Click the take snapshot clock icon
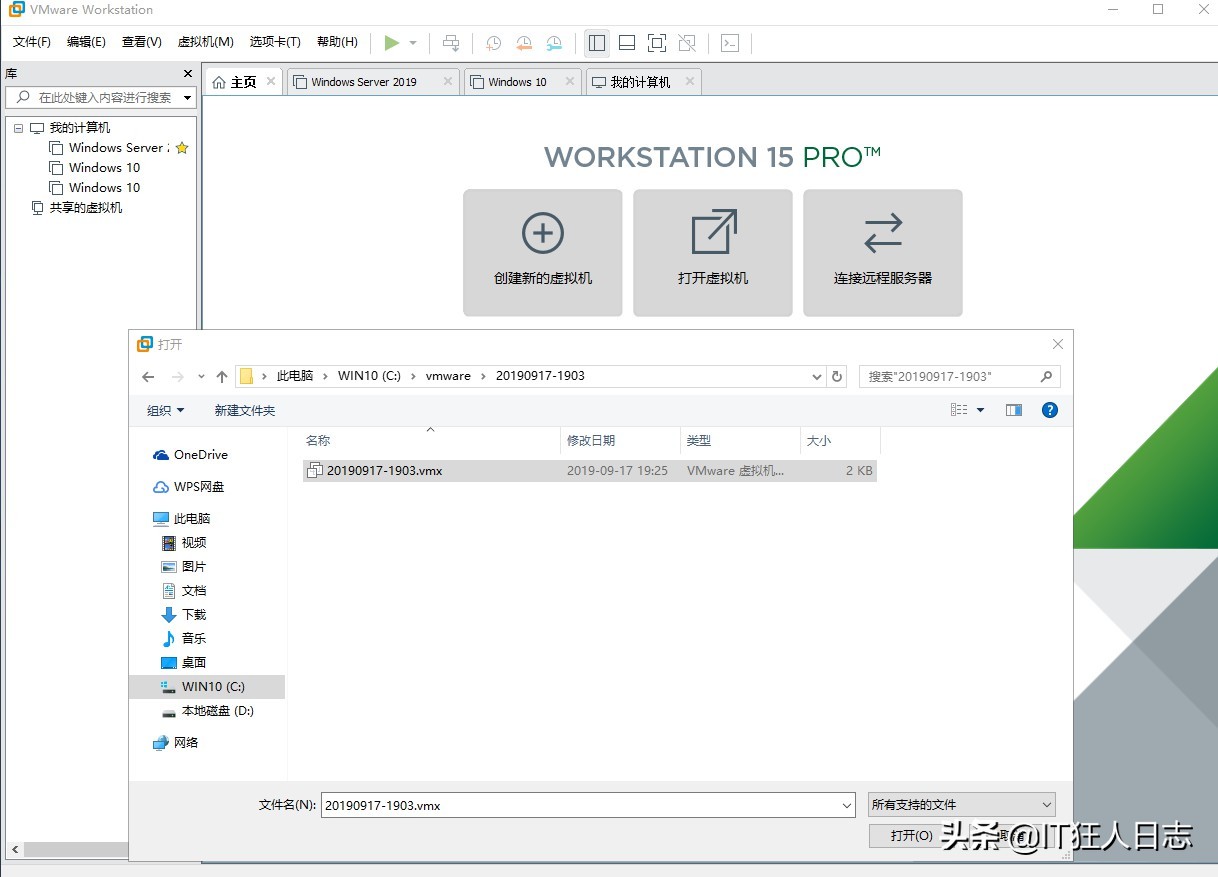Screen dimensions: 1218x877 493,43
